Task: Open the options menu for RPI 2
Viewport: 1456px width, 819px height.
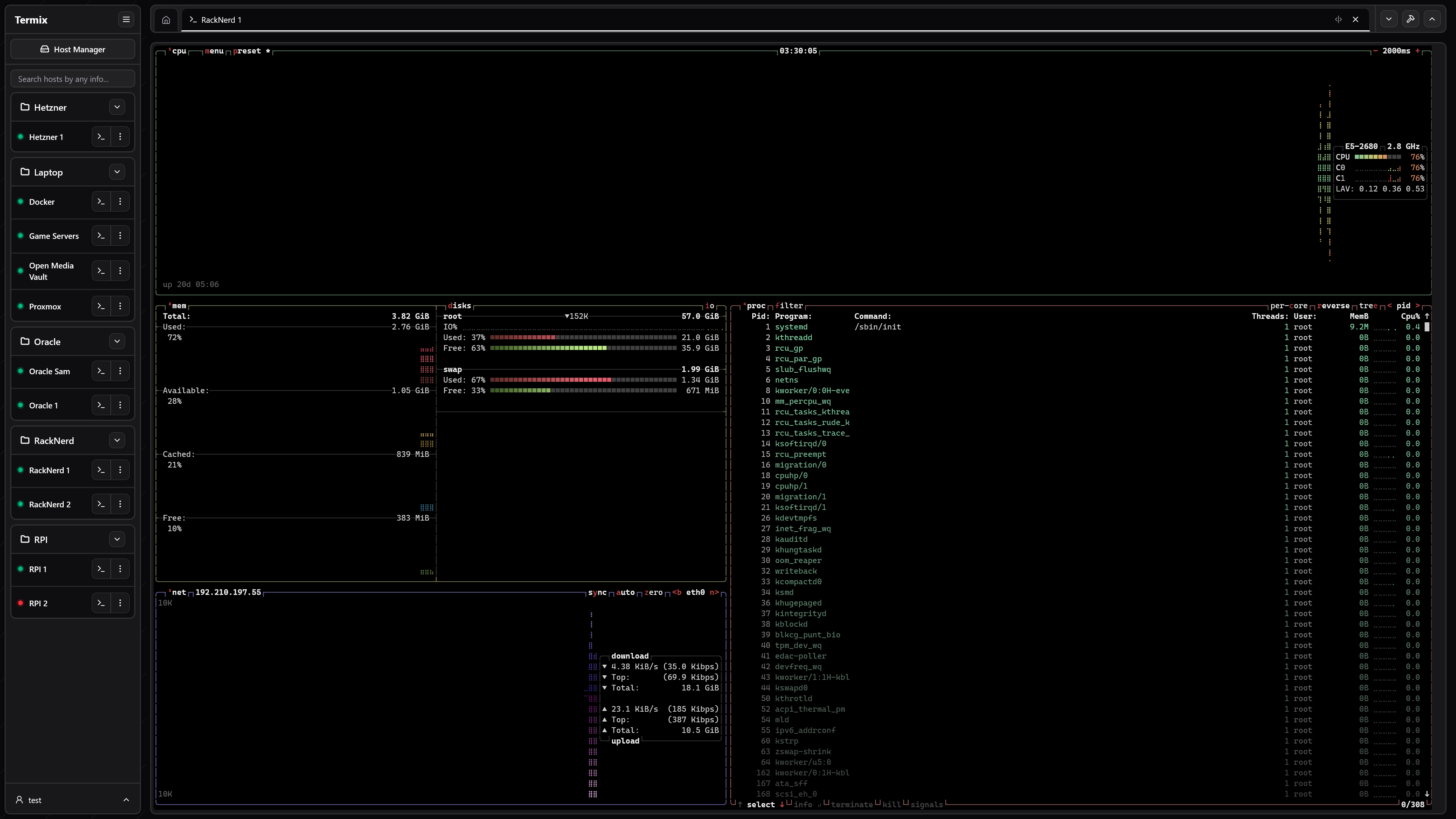Action: [120, 603]
